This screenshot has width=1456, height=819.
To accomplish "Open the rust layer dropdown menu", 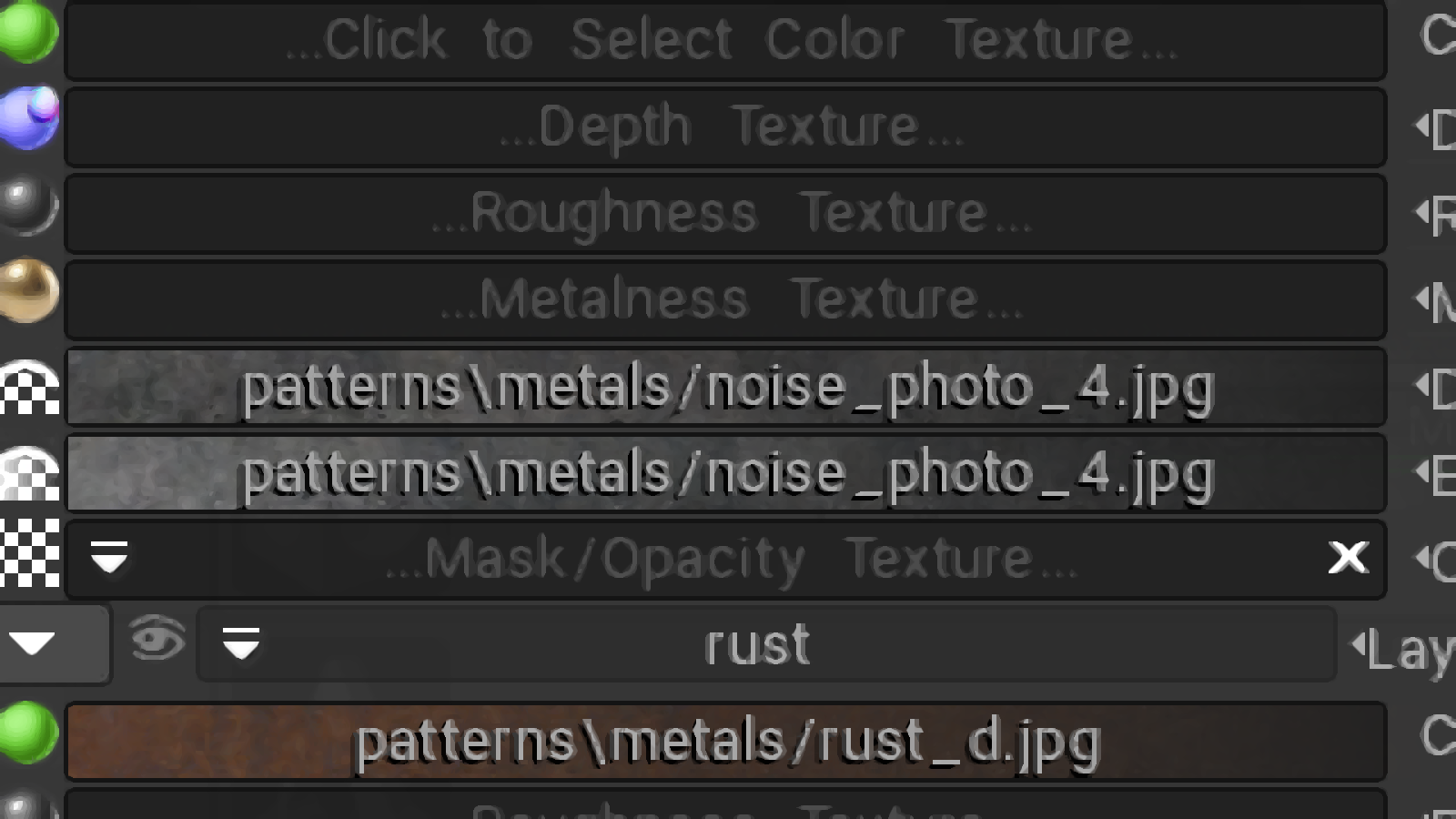I will click(x=241, y=643).
